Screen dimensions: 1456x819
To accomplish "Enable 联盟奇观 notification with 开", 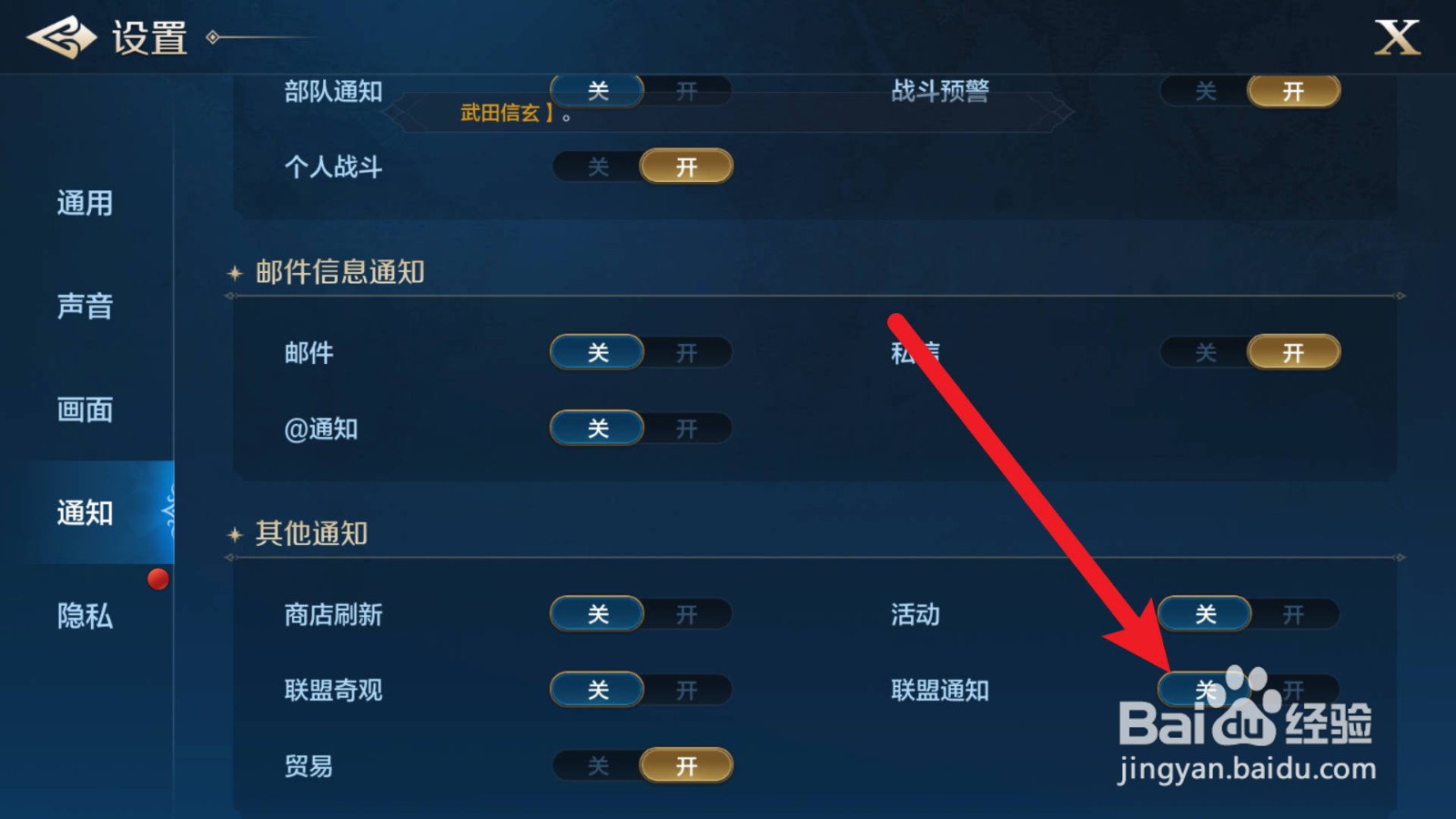I will (687, 690).
